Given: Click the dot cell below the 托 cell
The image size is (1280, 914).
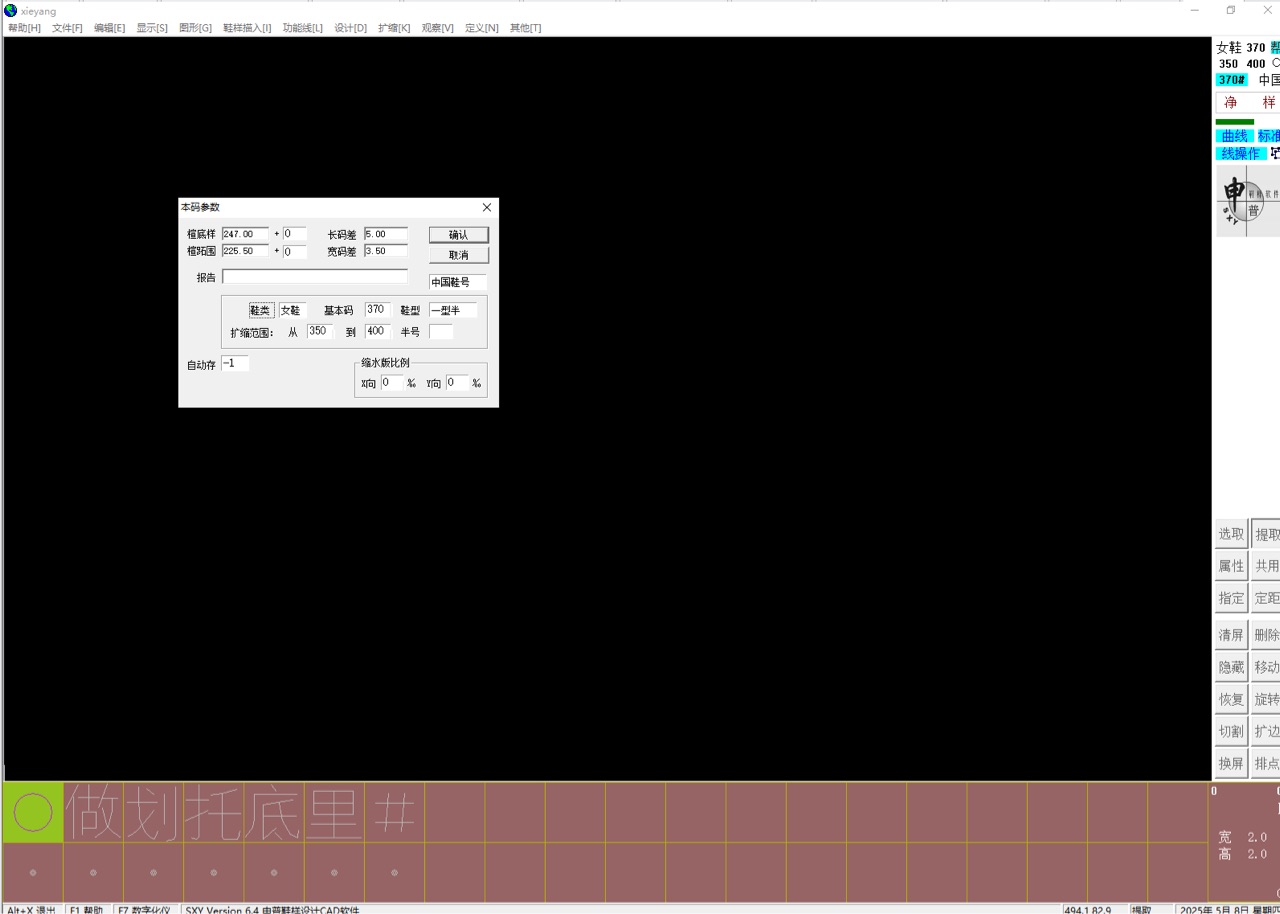Looking at the screenshot, I should (x=213, y=873).
